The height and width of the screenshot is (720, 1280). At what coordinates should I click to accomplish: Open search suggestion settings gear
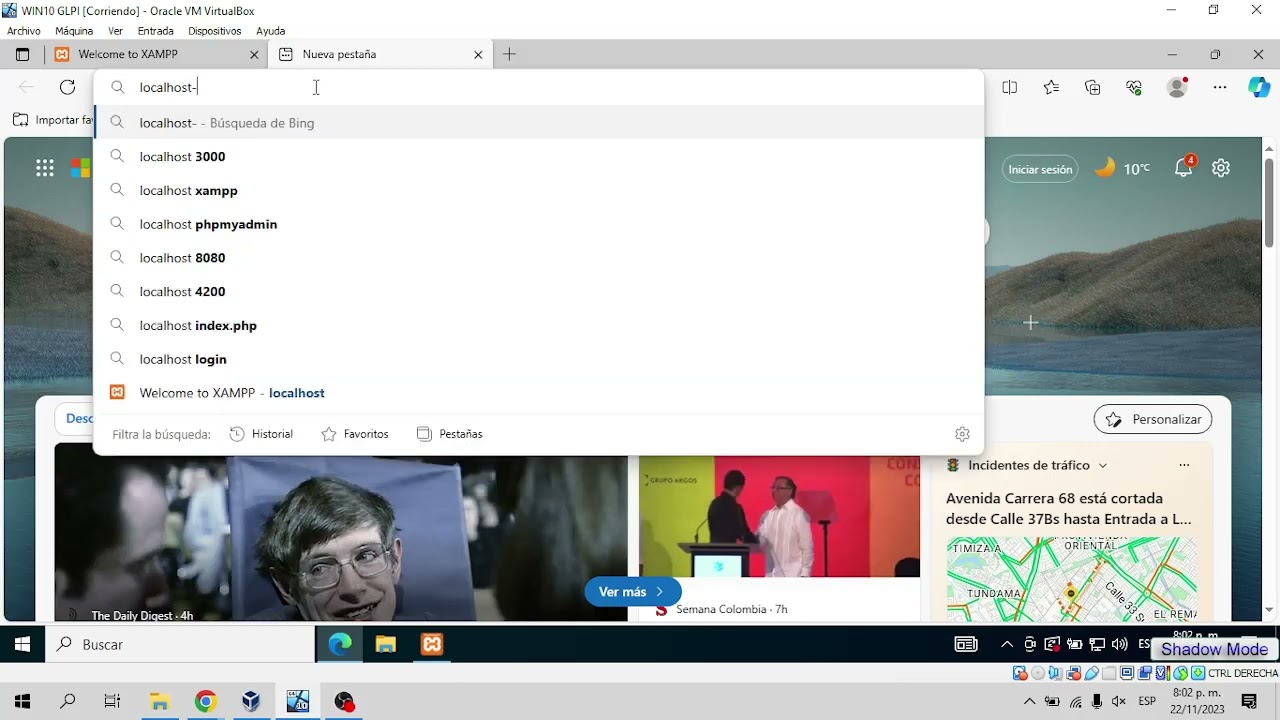pyautogui.click(x=962, y=434)
